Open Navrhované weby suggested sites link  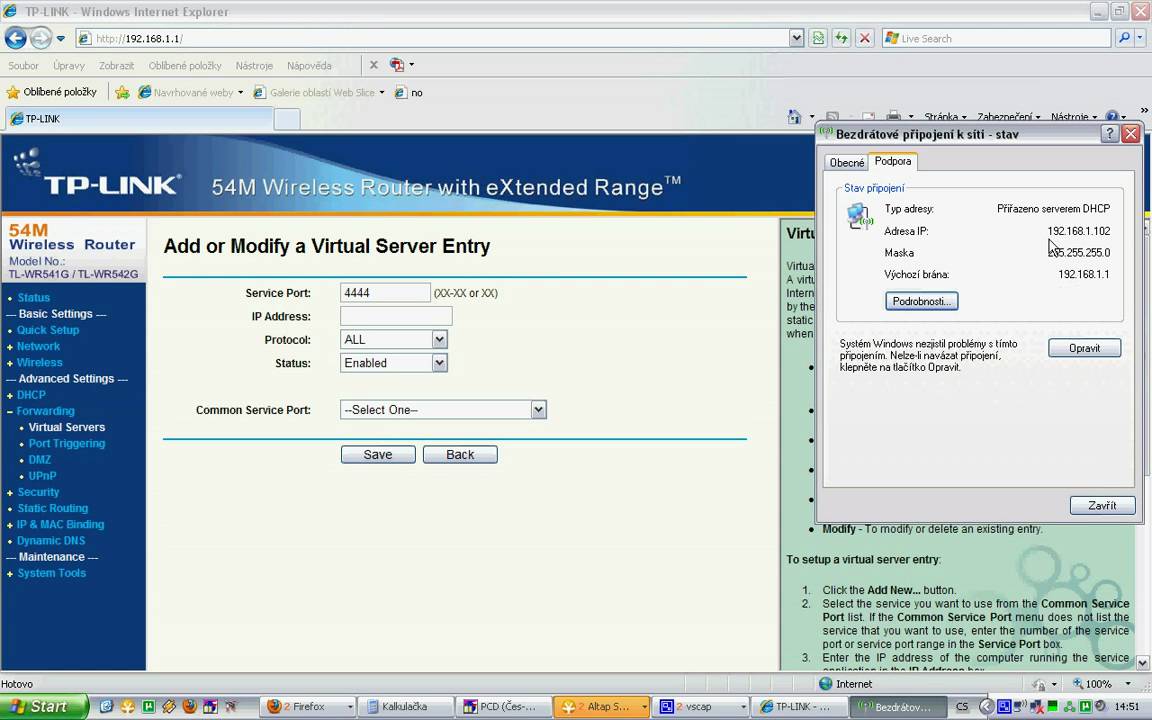coord(190,93)
